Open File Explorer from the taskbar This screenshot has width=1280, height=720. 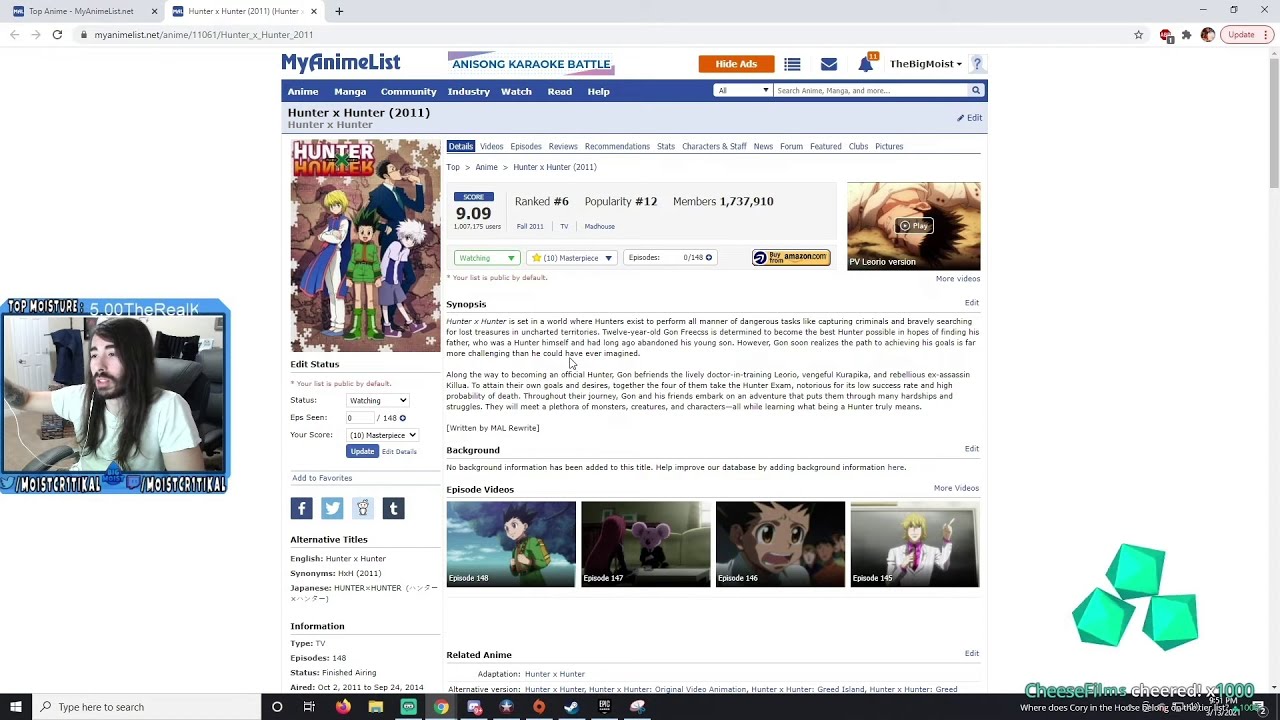tap(375, 707)
